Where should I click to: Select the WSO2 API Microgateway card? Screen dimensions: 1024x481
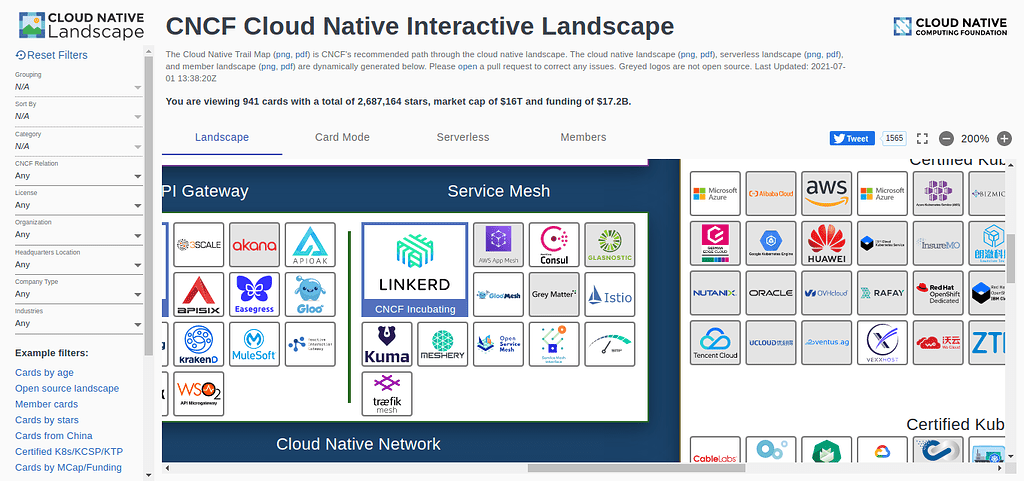[199, 394]
